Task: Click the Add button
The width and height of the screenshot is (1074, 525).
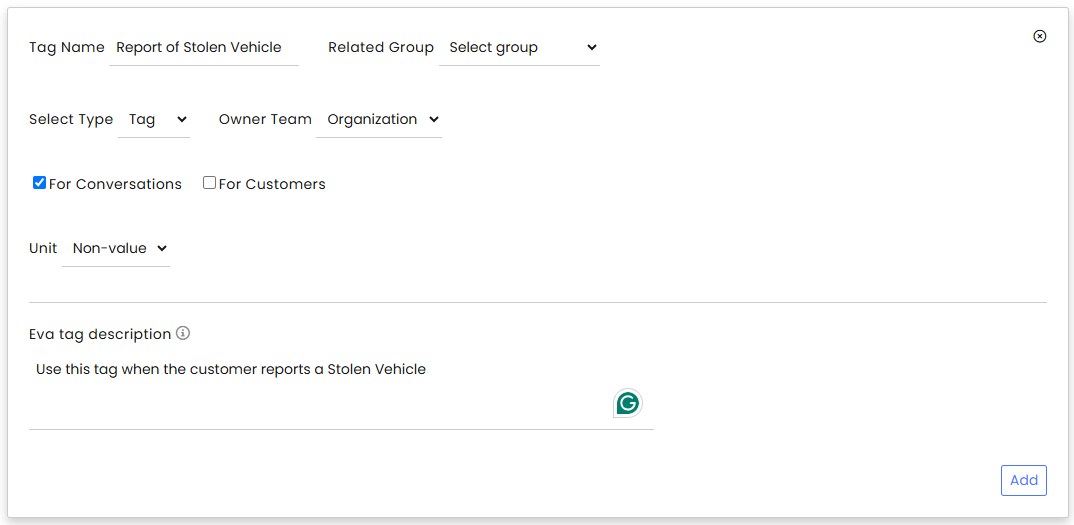Action: (1024, 480)
